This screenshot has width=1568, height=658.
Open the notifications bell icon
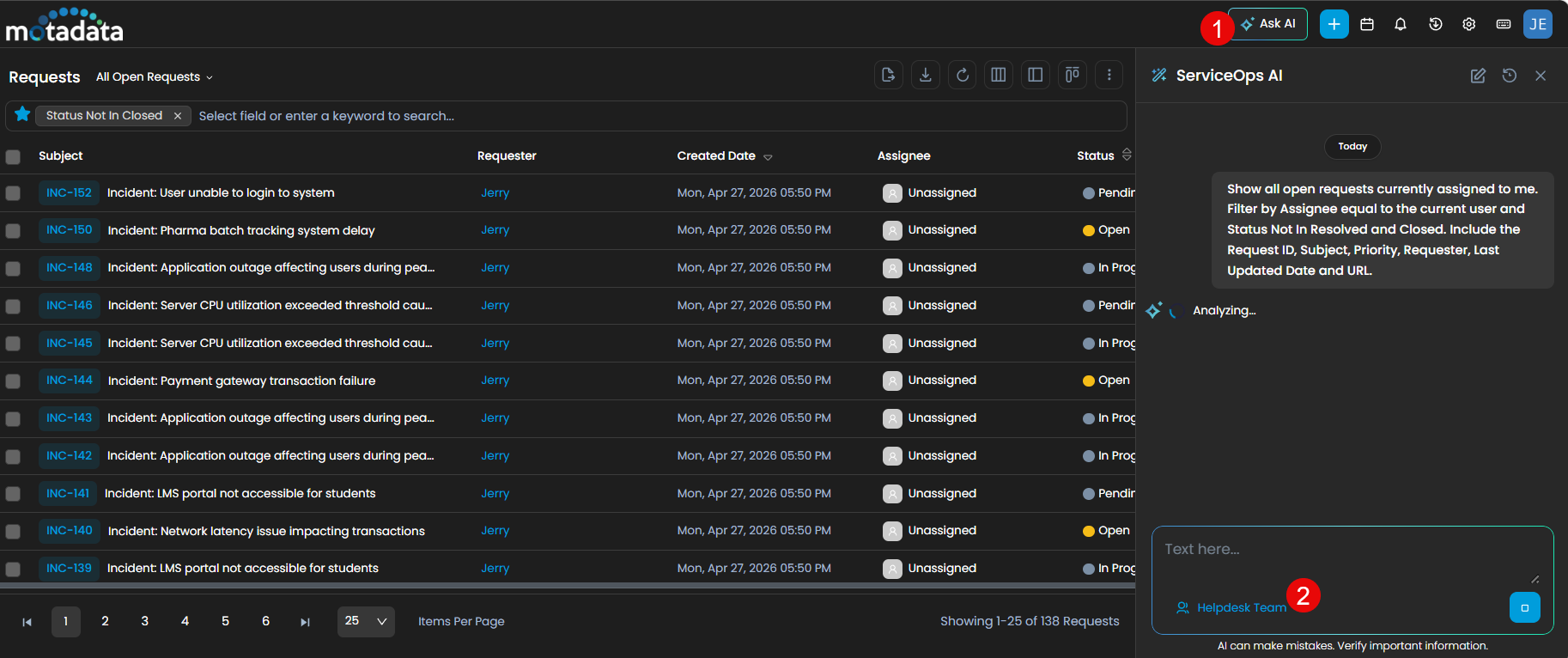[x=1401, y=24]
